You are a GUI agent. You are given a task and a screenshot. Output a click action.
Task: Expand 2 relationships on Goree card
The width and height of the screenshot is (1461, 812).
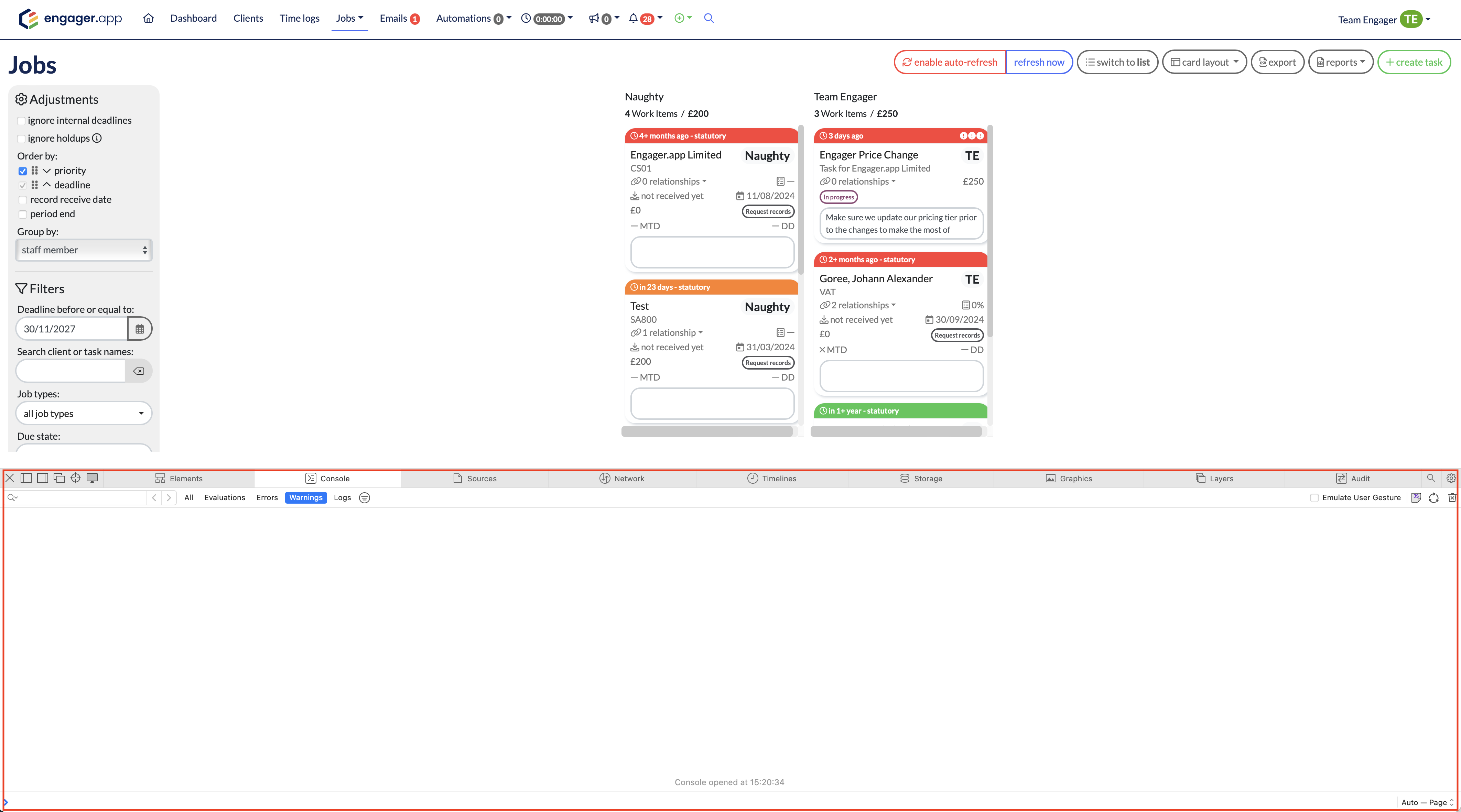[857, 305]
